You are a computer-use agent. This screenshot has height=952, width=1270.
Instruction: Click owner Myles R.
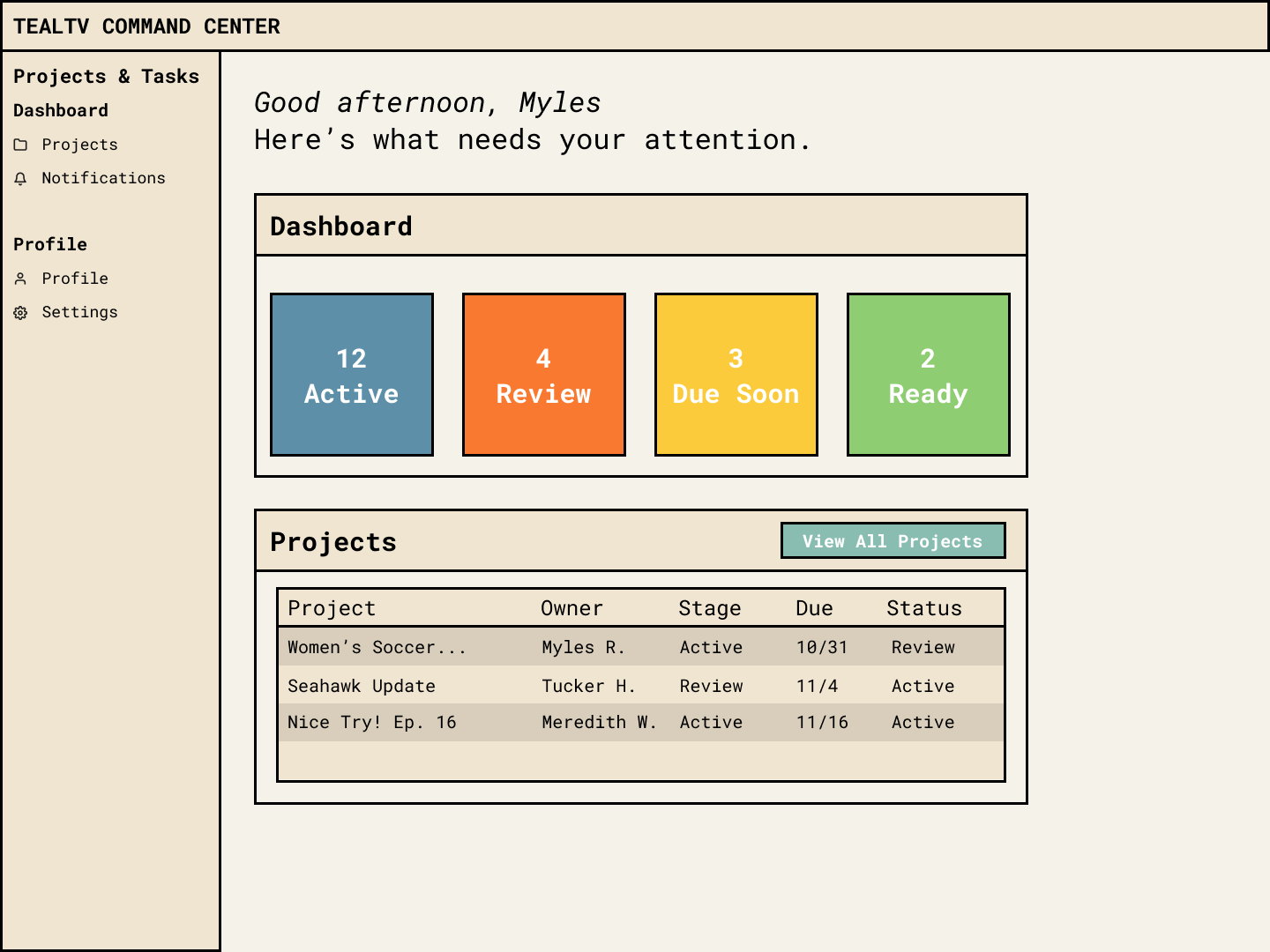[x=584, y=647]
